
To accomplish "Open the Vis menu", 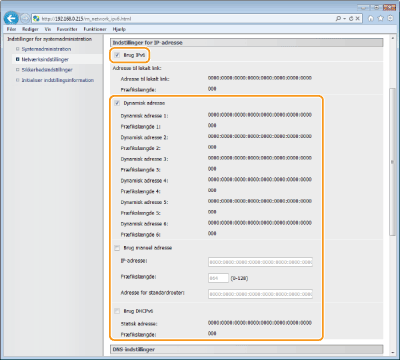I will pos(48,29).
